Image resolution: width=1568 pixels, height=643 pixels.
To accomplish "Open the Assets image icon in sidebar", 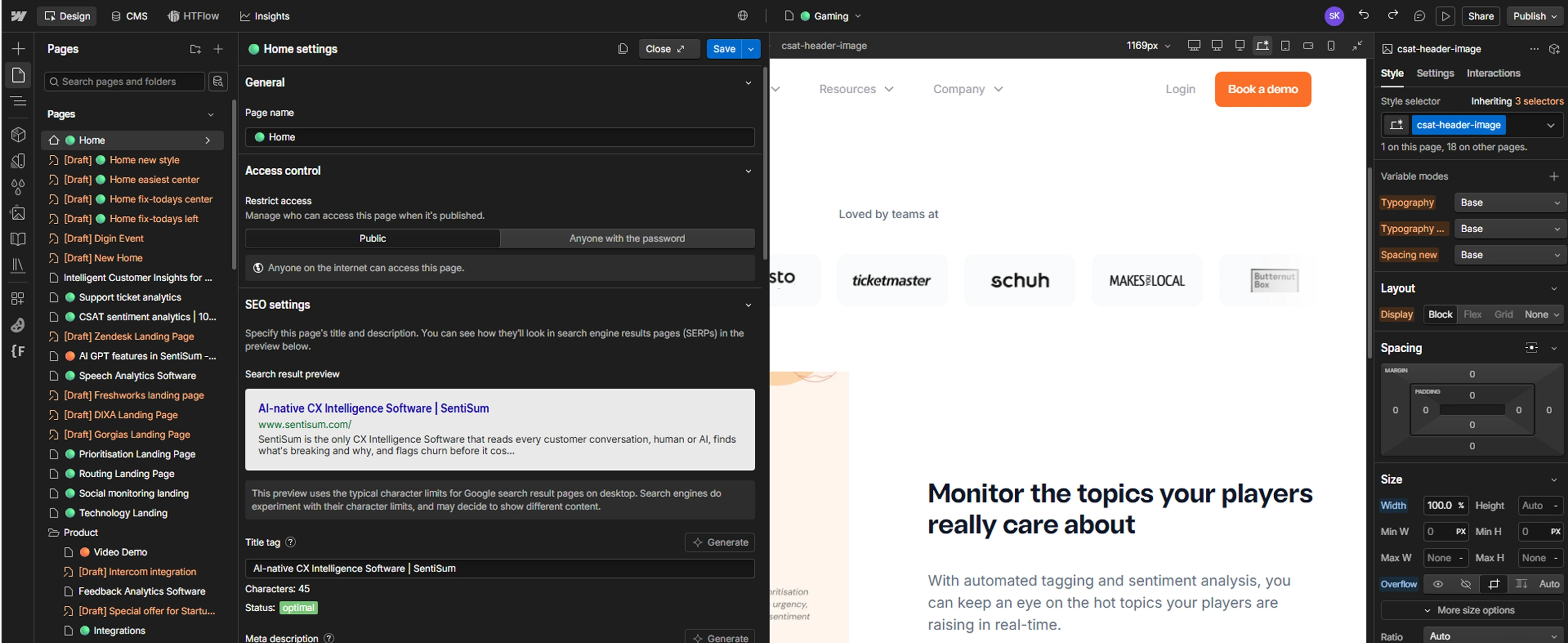I will click(x=18, y=212).
